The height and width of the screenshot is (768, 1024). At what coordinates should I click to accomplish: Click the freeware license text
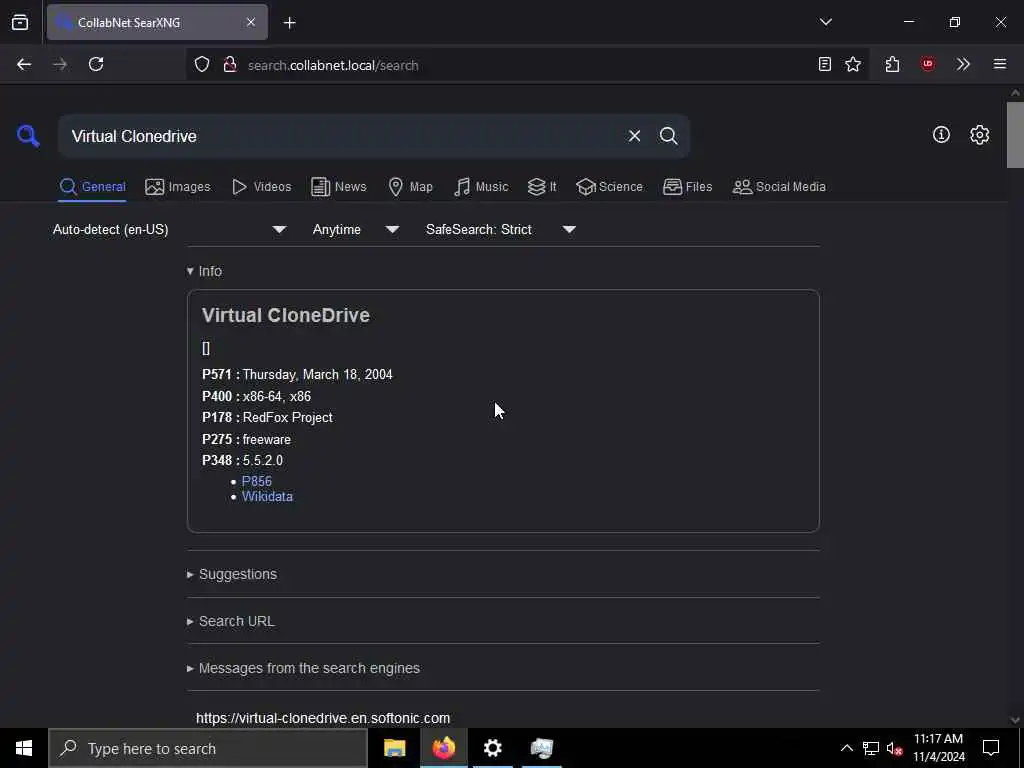pos(266,440)
